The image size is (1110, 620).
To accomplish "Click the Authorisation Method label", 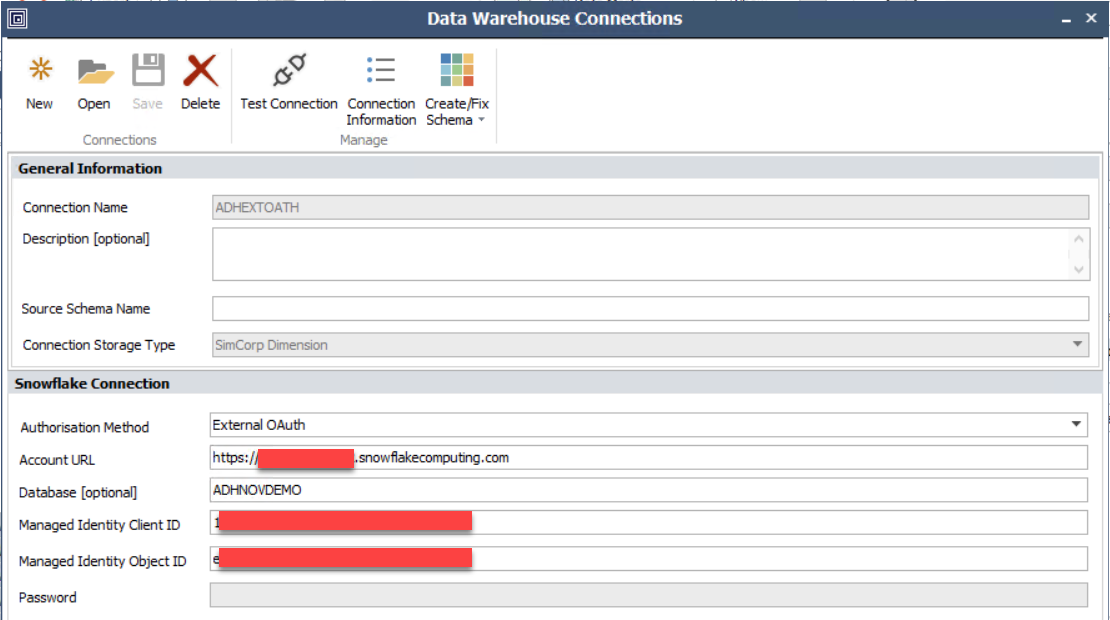I will [x=84, y=427].
